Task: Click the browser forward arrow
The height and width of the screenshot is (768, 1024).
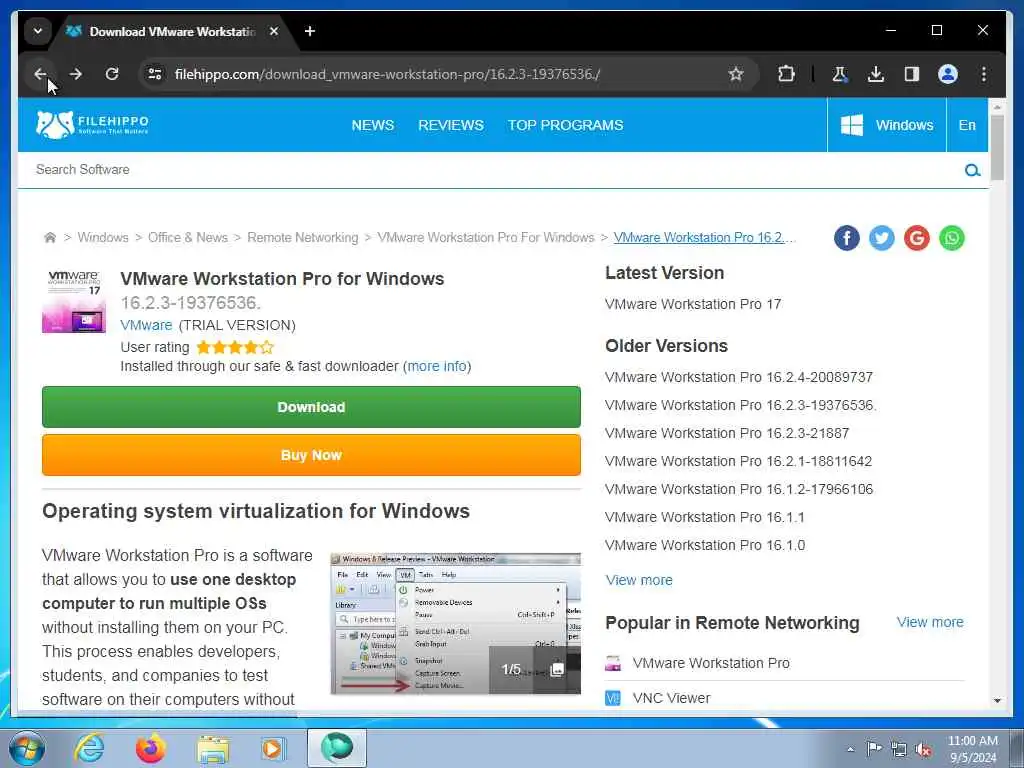Action: (76, 74)
